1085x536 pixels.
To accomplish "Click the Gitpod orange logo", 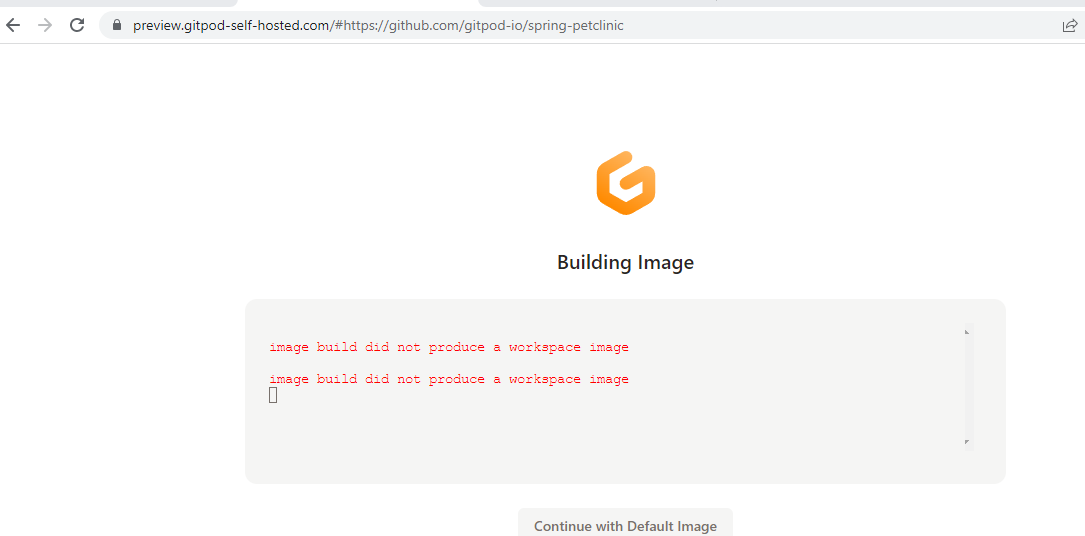I will [626, 183].
